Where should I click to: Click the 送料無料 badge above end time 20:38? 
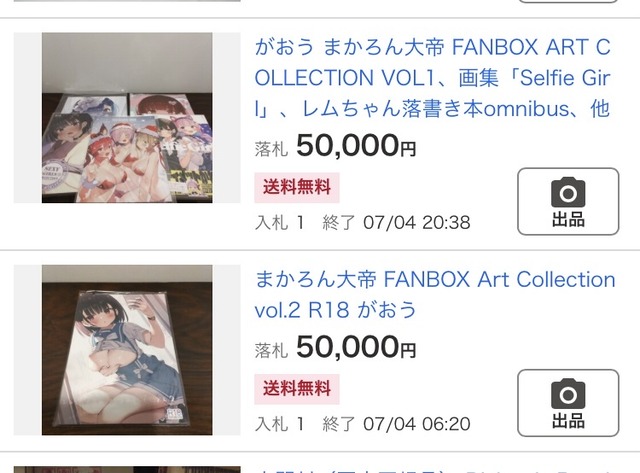point(297,188)
